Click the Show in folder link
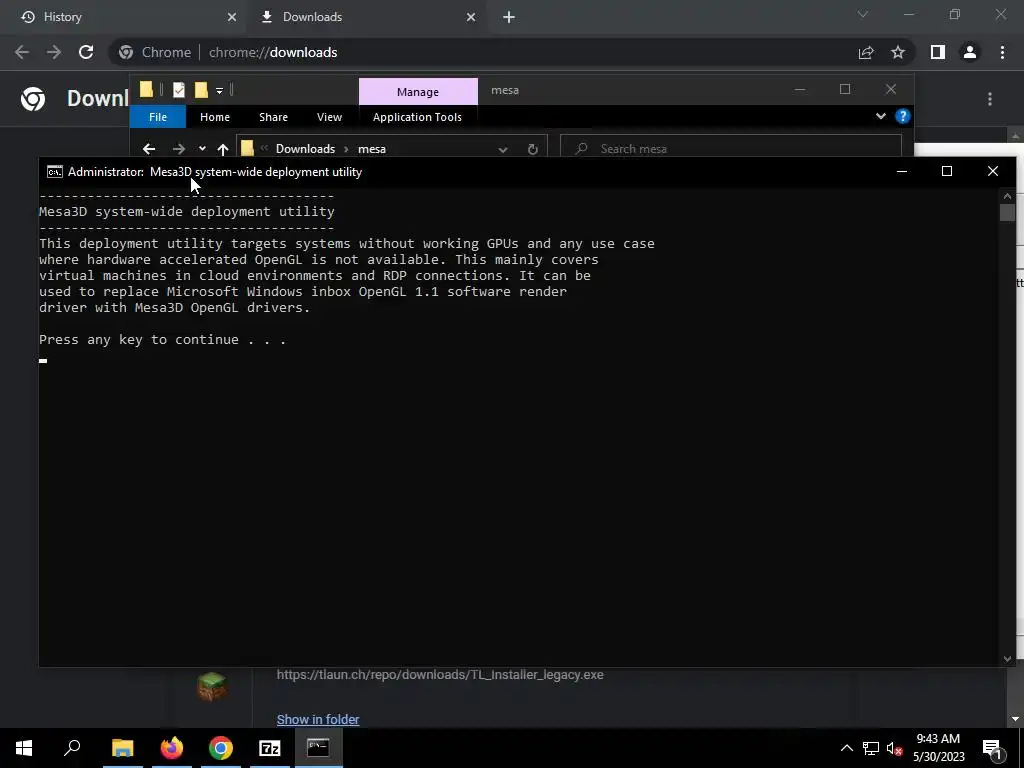1024x768 pixels. [x=317, y=719]
